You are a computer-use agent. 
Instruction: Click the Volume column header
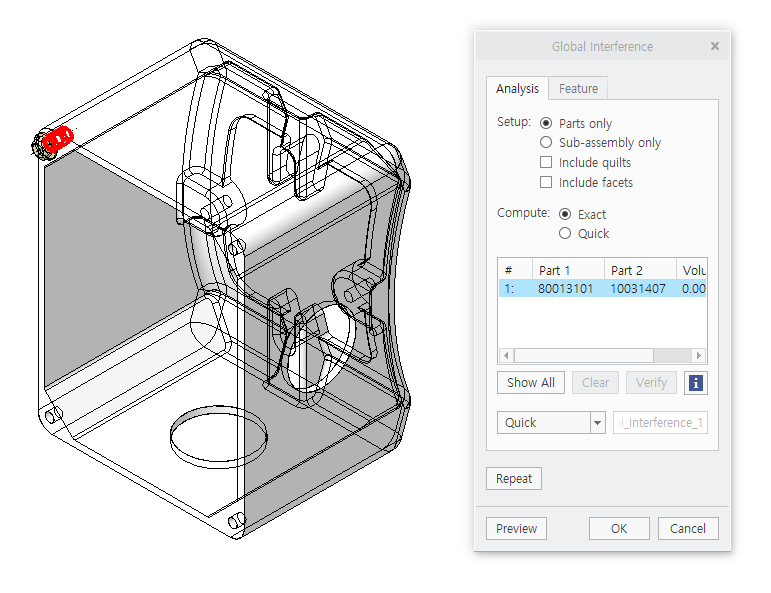tap(692, 270)
